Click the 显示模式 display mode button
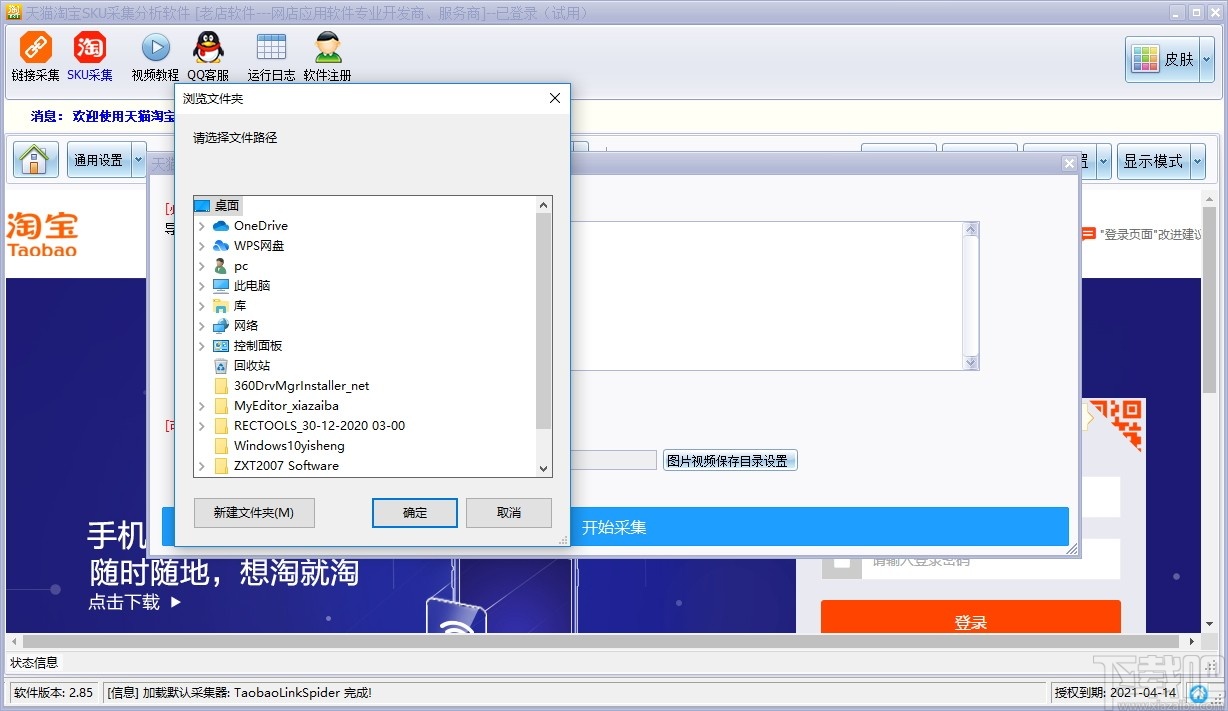This screenshot has height=711, width=1228. (x=1153, y=160)
